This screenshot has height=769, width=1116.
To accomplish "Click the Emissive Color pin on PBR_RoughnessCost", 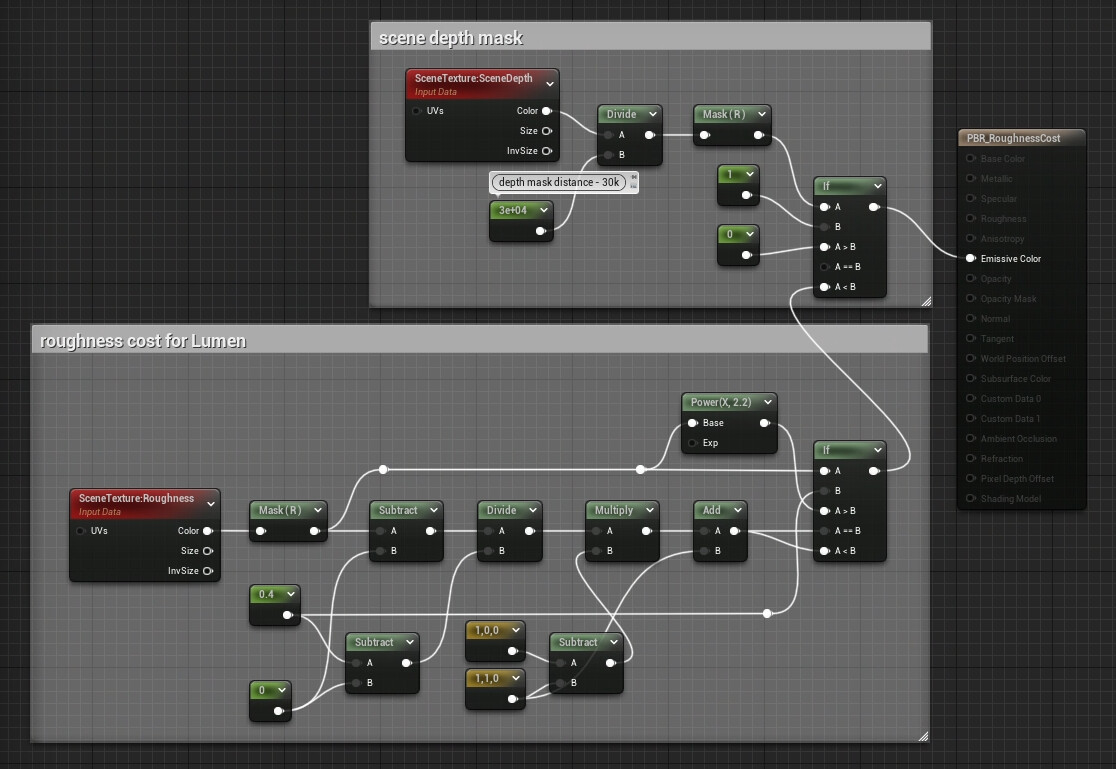I will point(969,258).
